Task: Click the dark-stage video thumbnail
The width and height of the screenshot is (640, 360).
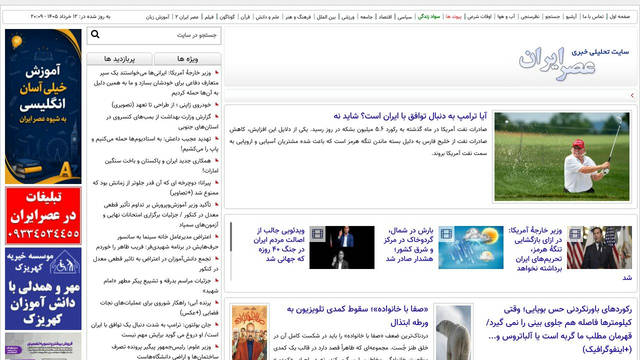Action: (342, 247)
